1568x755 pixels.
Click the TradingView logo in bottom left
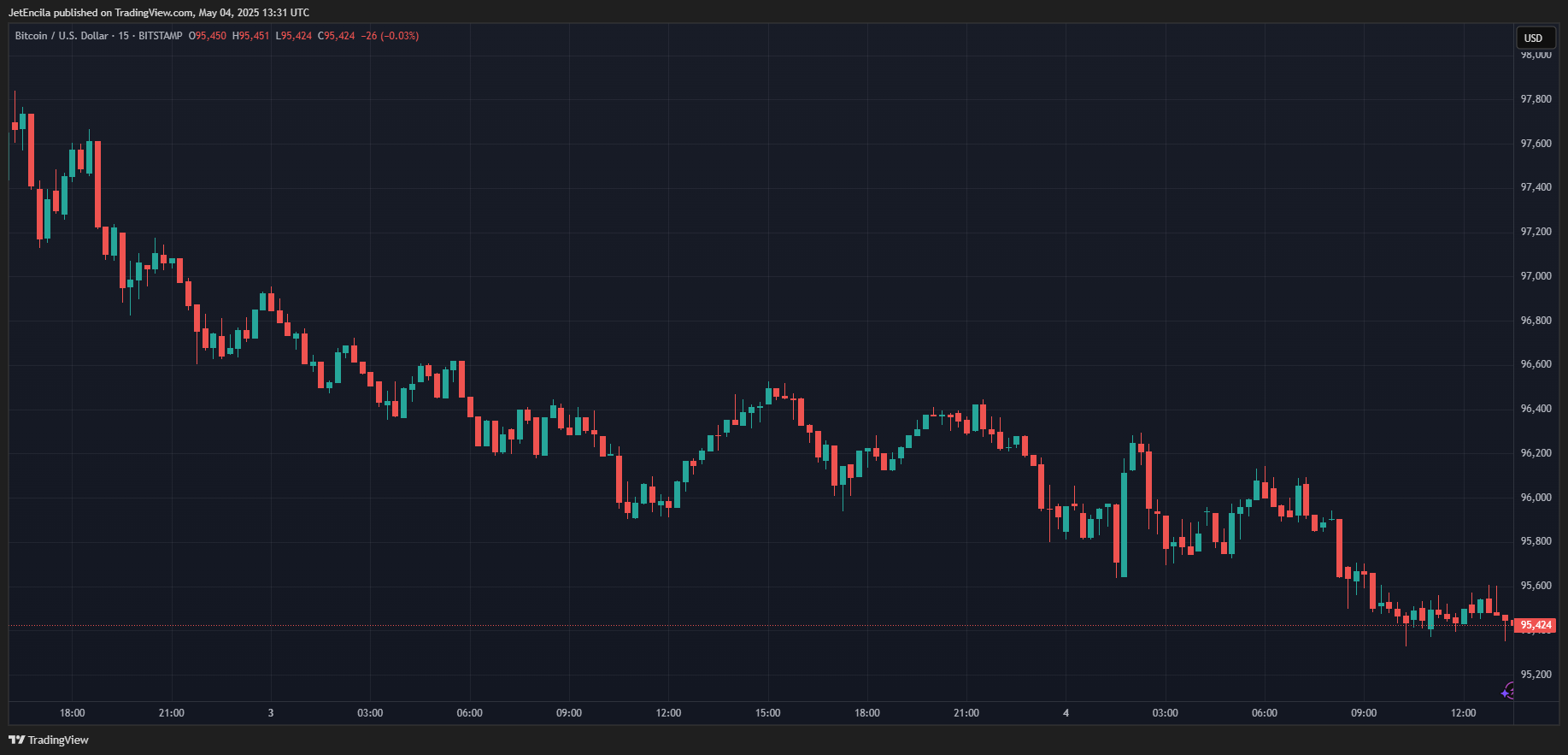[x=49, y=740]
